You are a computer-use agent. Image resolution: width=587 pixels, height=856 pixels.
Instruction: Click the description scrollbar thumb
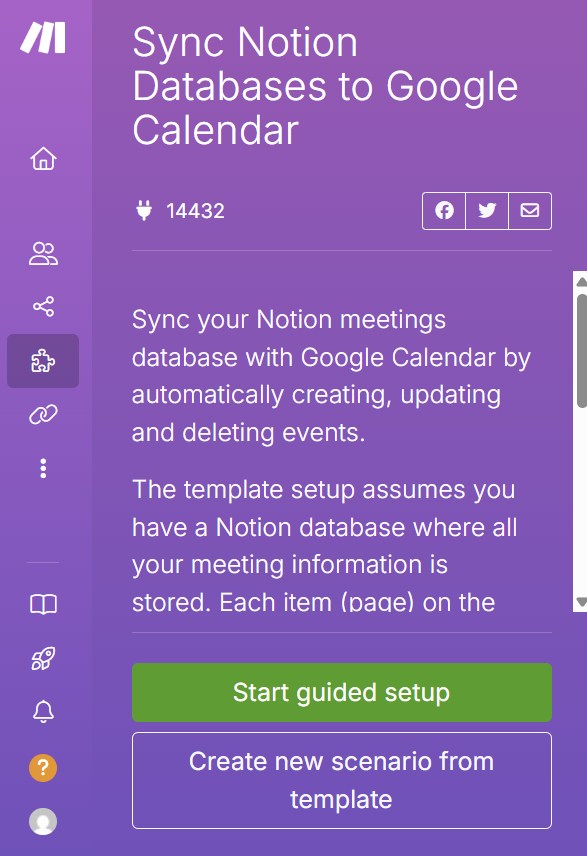tap(582, 351)
